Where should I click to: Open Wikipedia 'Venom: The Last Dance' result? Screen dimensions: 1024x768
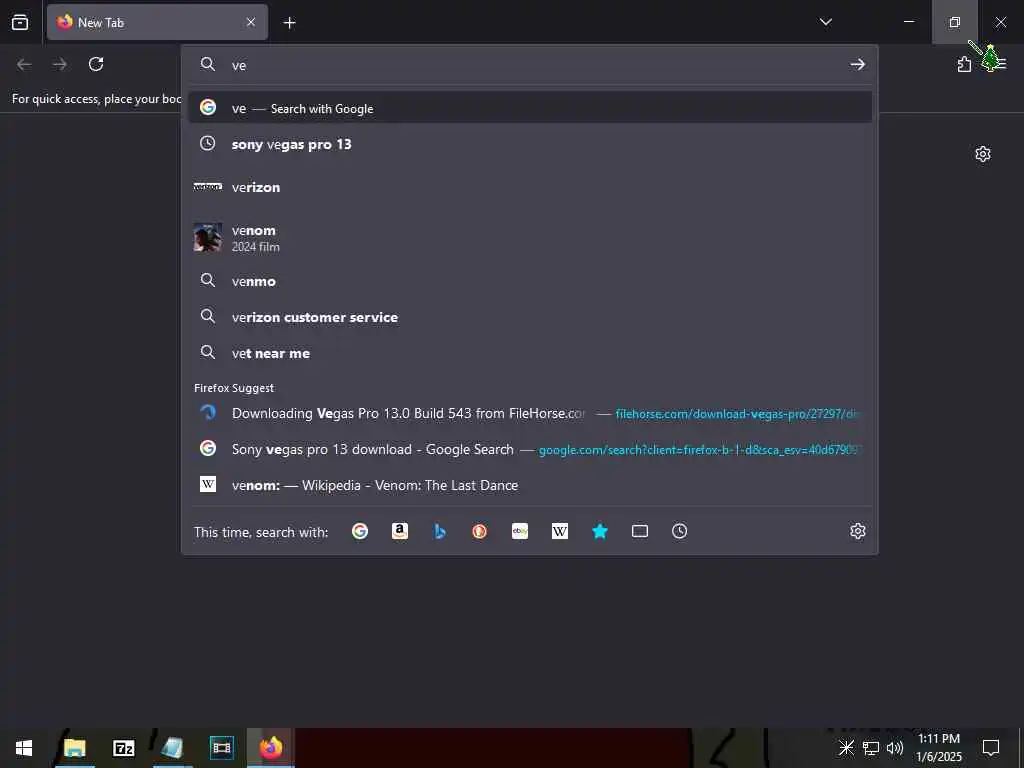tap(530, 485)
